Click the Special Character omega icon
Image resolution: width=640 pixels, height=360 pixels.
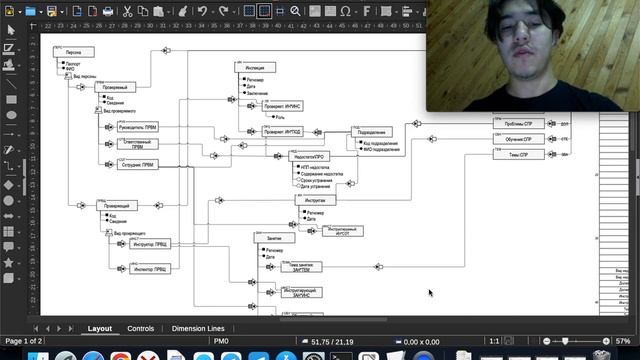346,11
